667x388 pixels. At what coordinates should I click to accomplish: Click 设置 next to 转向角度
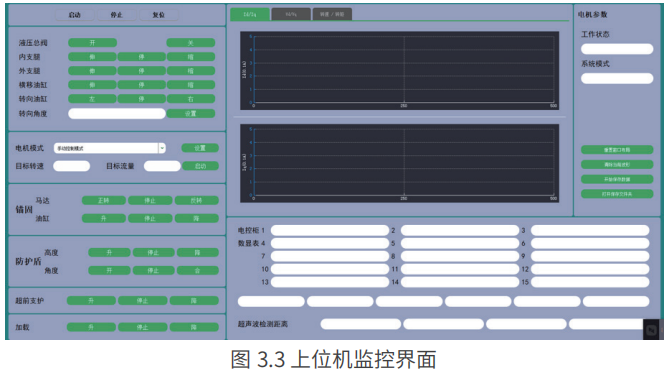point(191,113)
